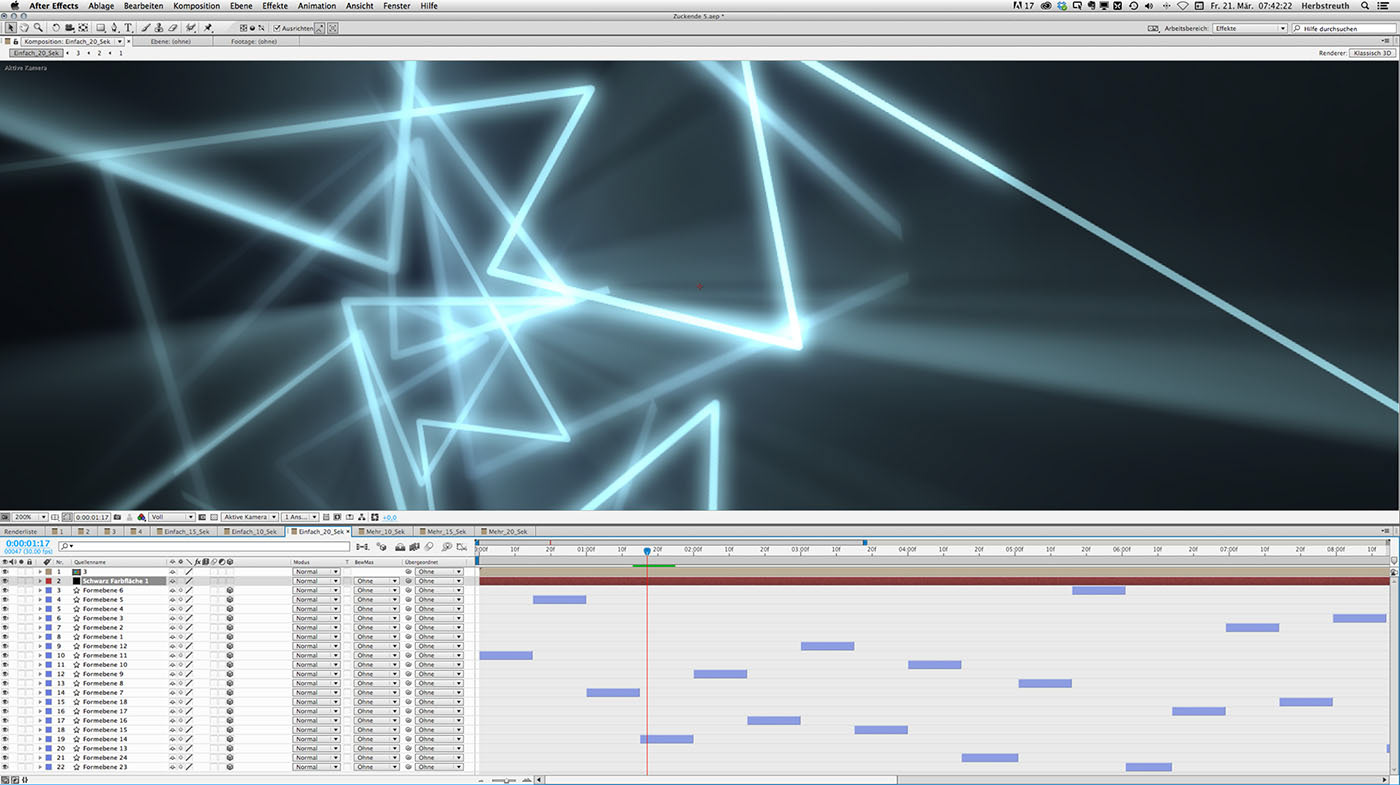The width and height of the screenshot is (1400, 785).
Task: Adjust the timeline zoom slider
Action: [x=505, y=780]
